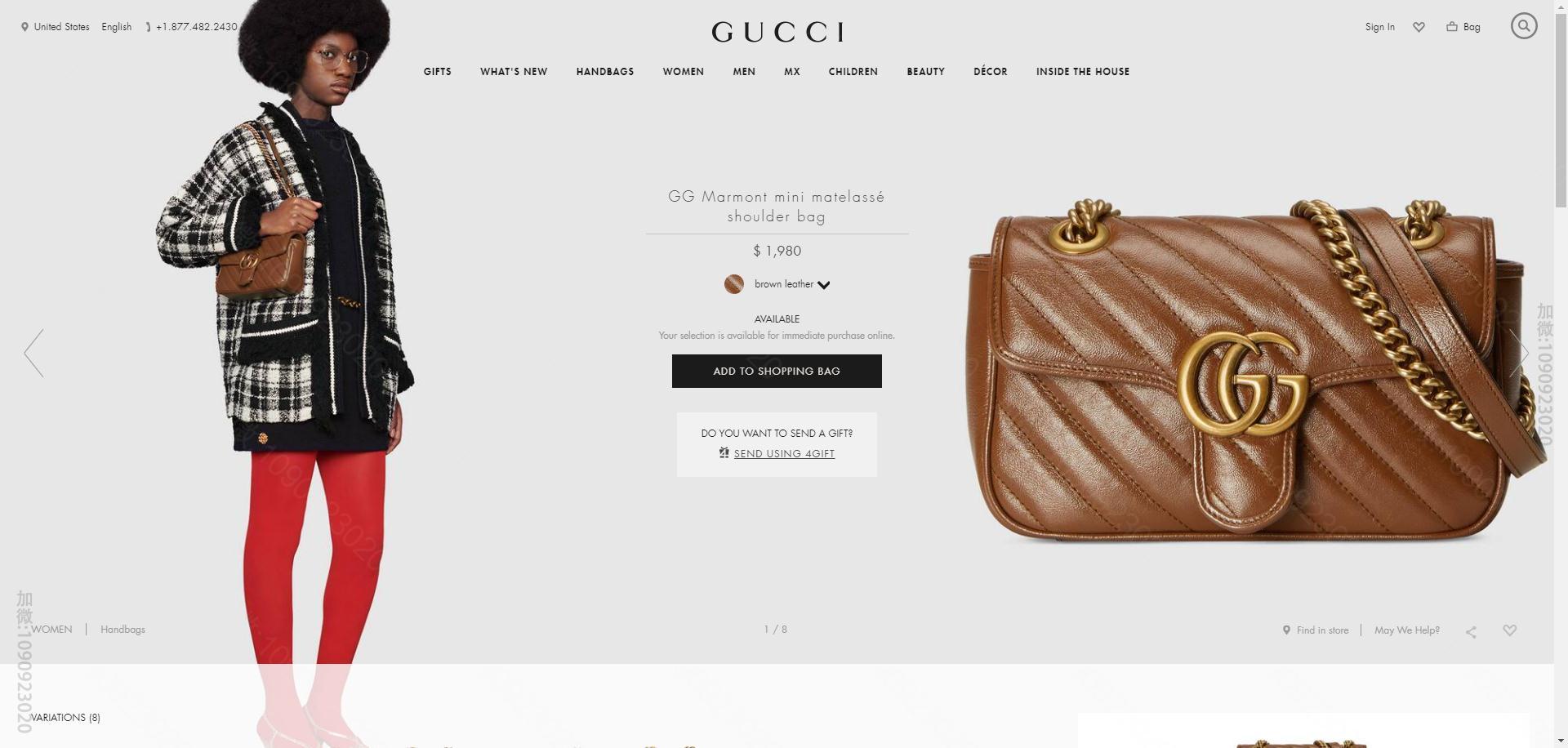Change the United States location selector

(x=56, y=27)
